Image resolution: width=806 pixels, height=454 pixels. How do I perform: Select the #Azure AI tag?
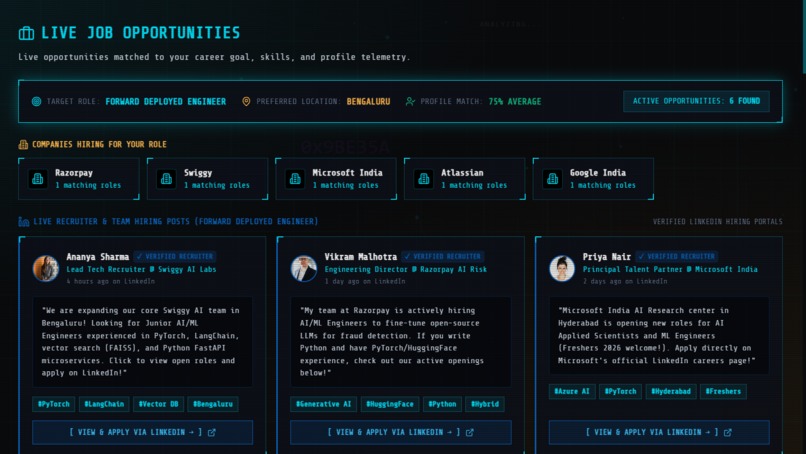coord(572,391)
